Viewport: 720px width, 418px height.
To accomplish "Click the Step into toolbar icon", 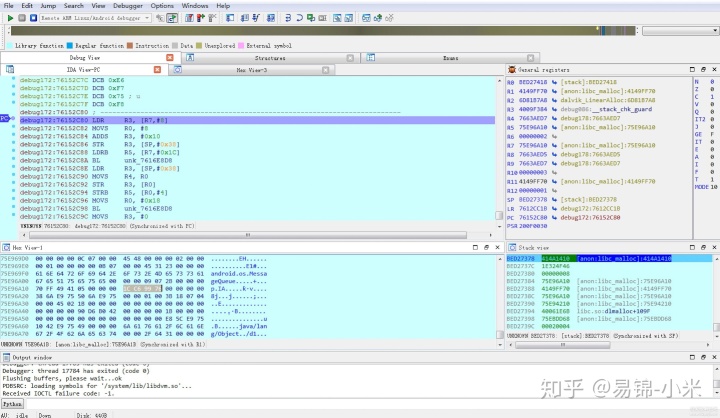I will [288, 18].
